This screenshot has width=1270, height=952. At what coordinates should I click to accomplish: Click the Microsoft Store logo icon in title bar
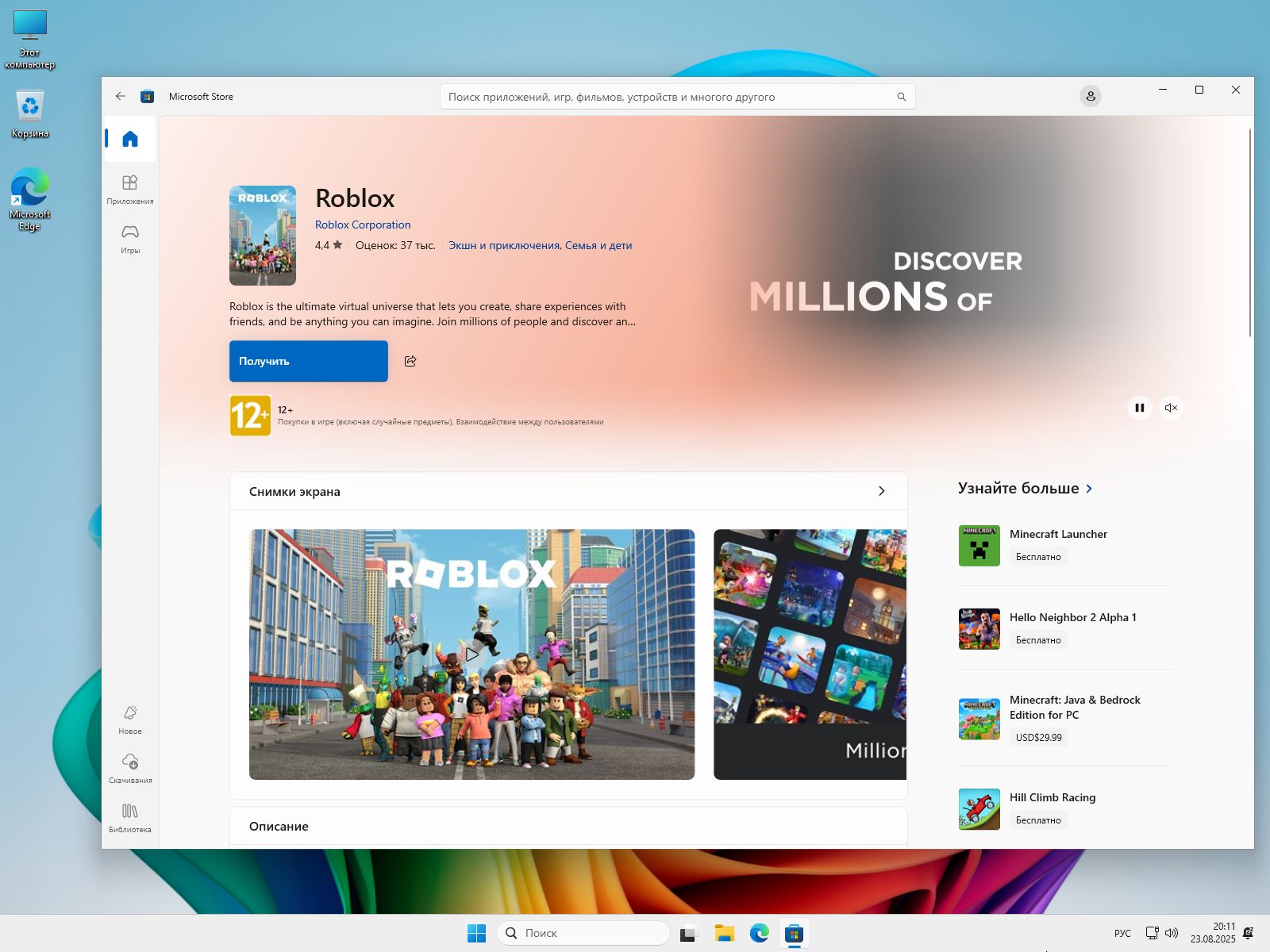point(147,97)
